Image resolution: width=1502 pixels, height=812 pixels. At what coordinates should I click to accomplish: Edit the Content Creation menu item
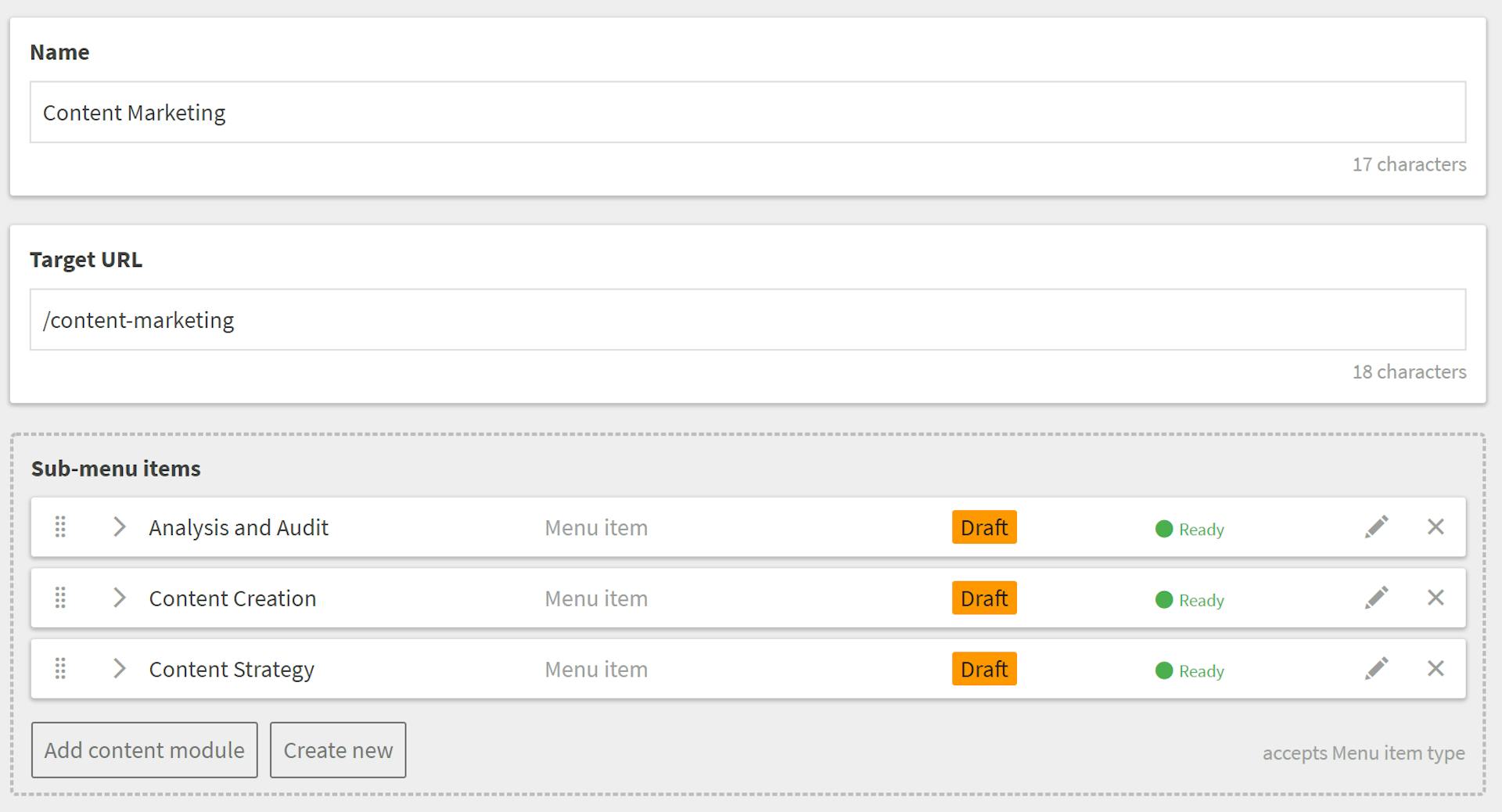coord(1376,598)
